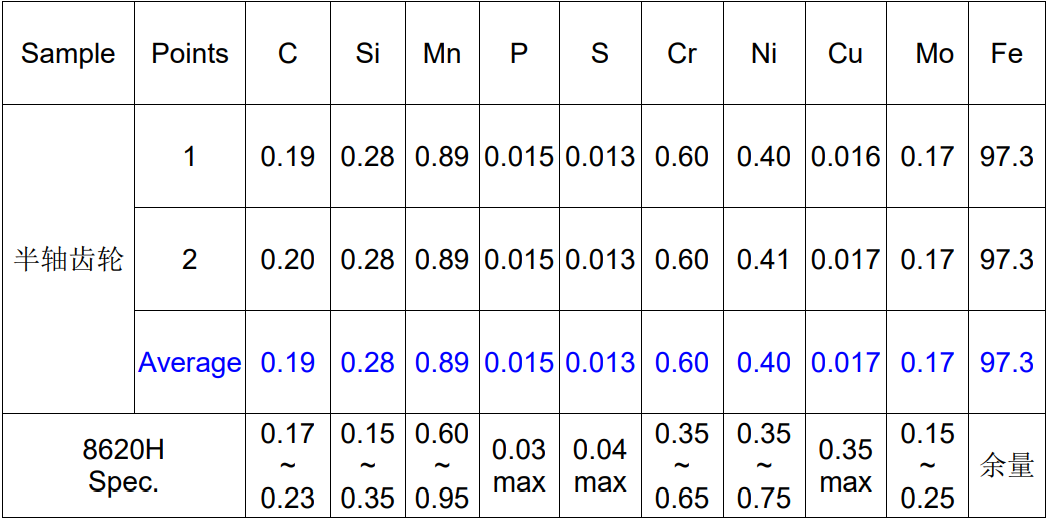Select the 余量 cell in the spec row
The width and height of the screenshot is (1048, 519).
(x=1006, y=466)
